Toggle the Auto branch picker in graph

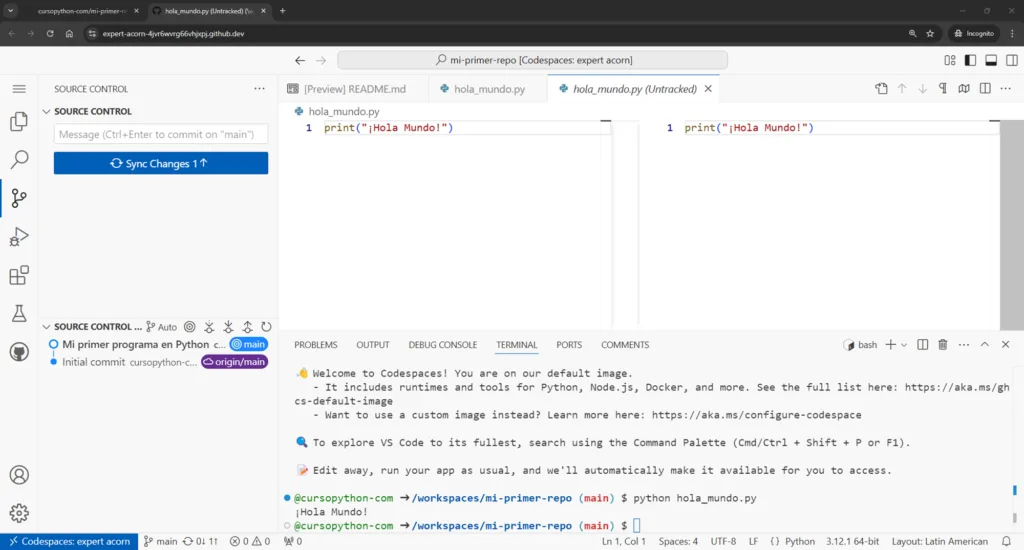click(x=161, y=327)
